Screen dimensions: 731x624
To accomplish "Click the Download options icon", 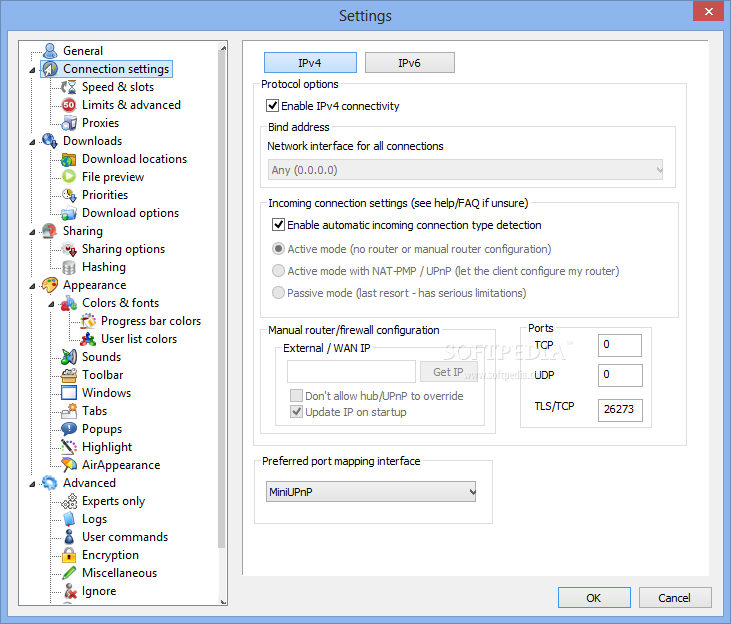I will point(69,213).
